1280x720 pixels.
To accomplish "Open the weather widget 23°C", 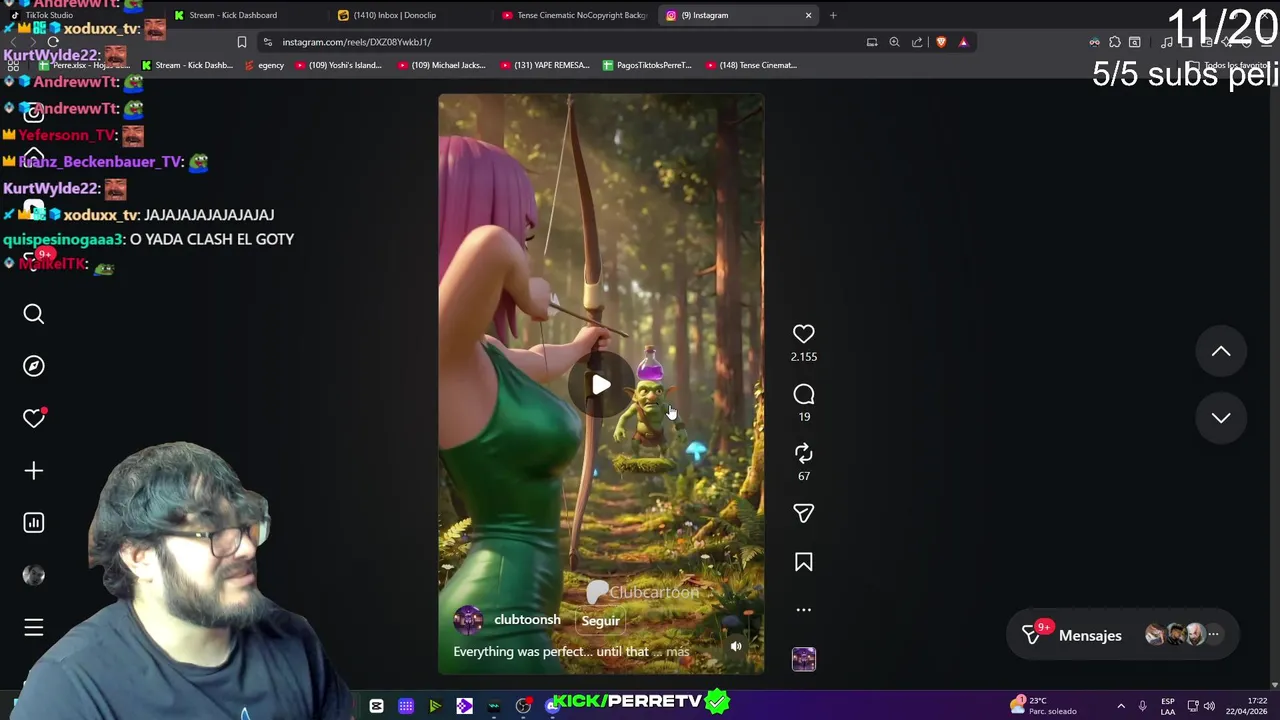I will pos(1044,705).
